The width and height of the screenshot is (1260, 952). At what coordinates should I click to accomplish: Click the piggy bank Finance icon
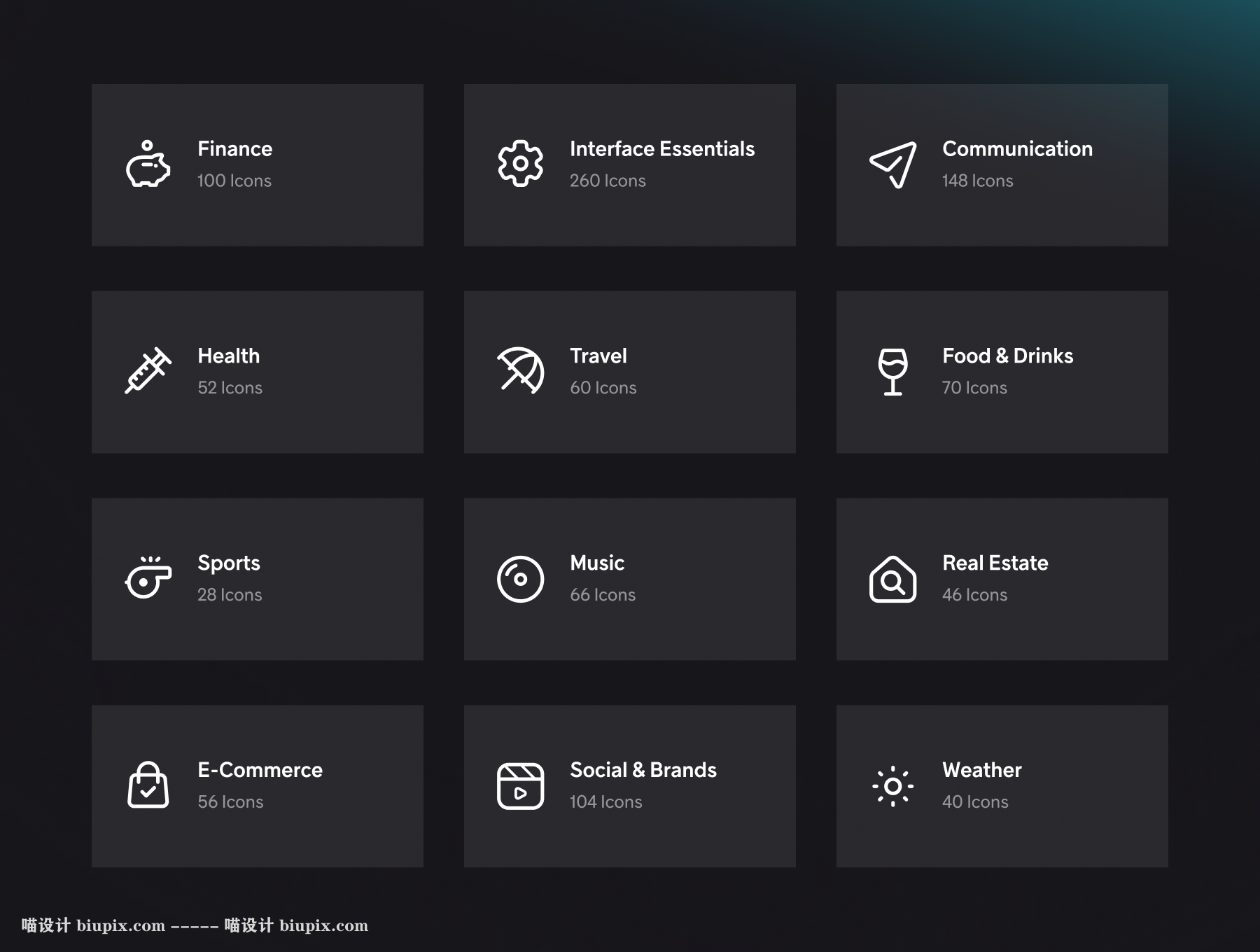(148, 164)
